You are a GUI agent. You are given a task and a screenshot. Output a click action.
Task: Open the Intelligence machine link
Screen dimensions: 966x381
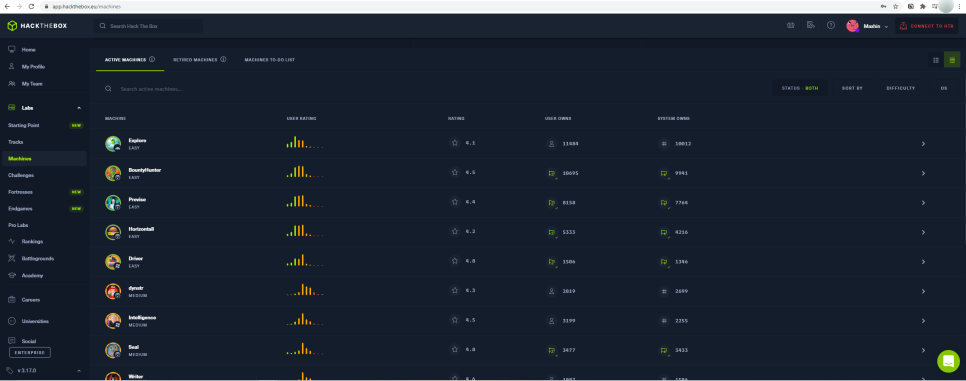[x=142, y=318]
